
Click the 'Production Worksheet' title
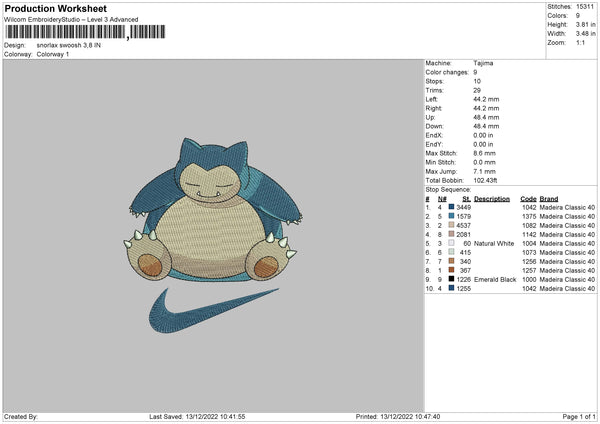[56, 8]
